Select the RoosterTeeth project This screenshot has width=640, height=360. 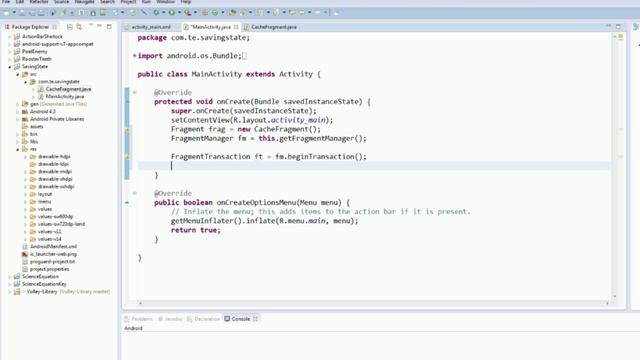(37, 59)
